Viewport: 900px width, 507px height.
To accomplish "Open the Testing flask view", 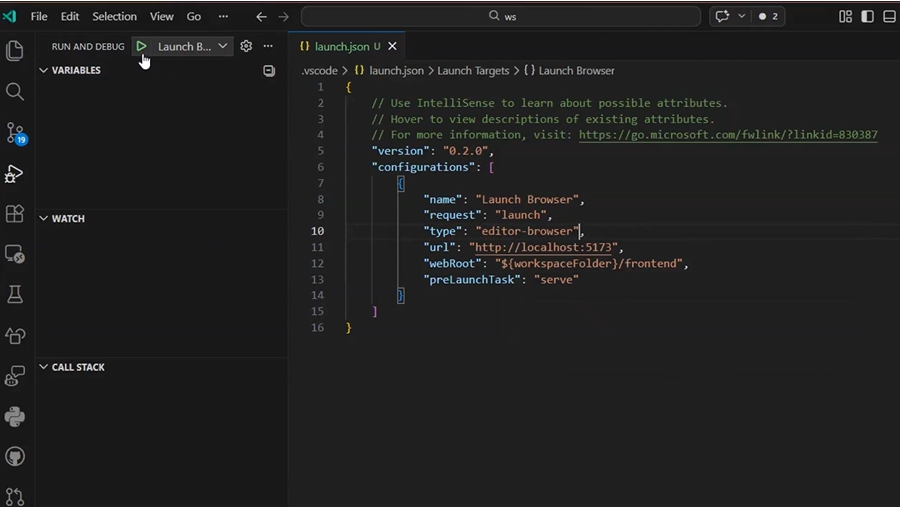I will (x=15, y=295).
